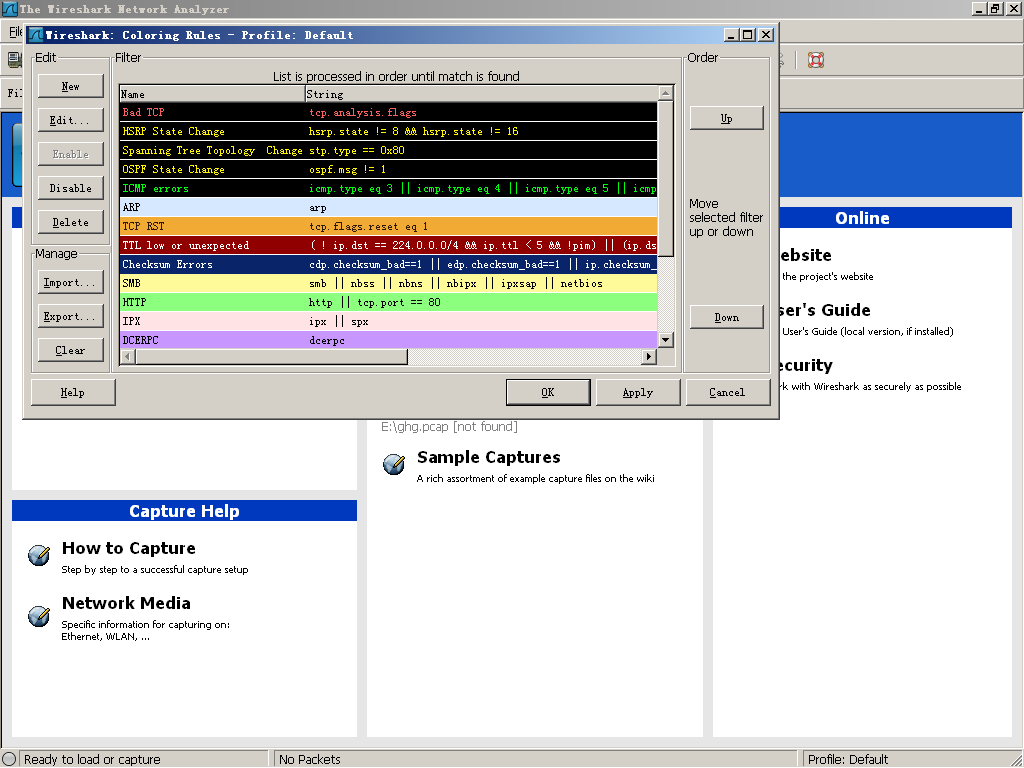Disable the selected coloring rule
This screenshot has height=768, width=1024.
point(71,188)
